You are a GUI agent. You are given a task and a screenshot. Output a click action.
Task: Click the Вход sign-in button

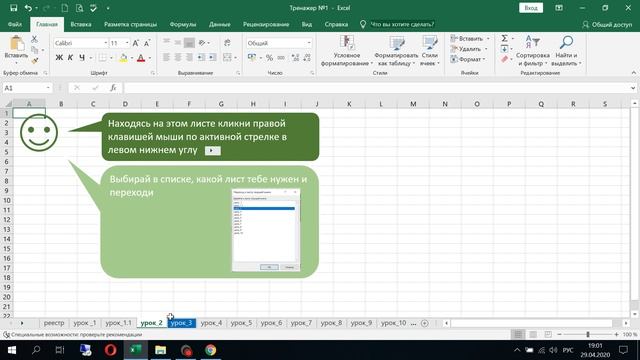531,8
